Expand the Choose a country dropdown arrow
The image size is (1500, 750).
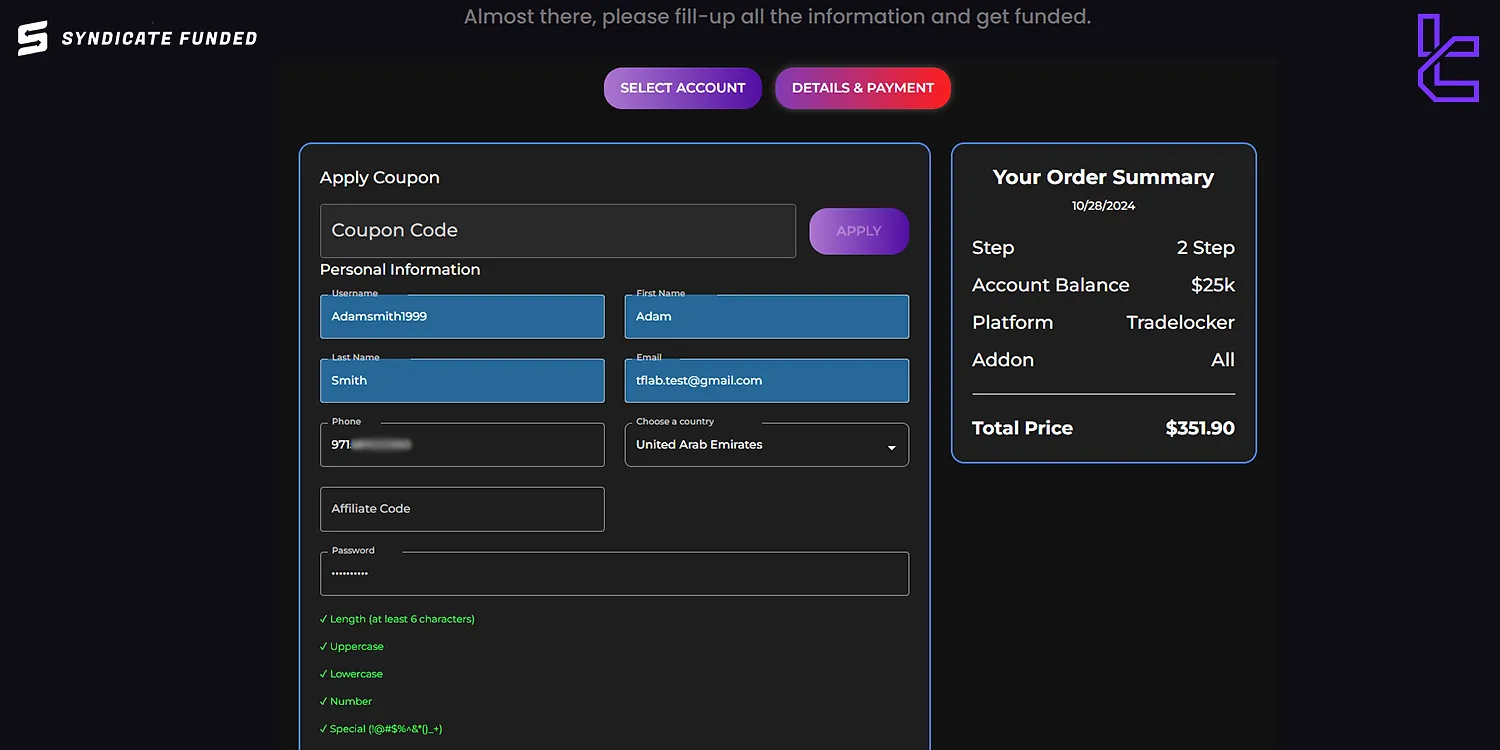click(x=891, y=447)
